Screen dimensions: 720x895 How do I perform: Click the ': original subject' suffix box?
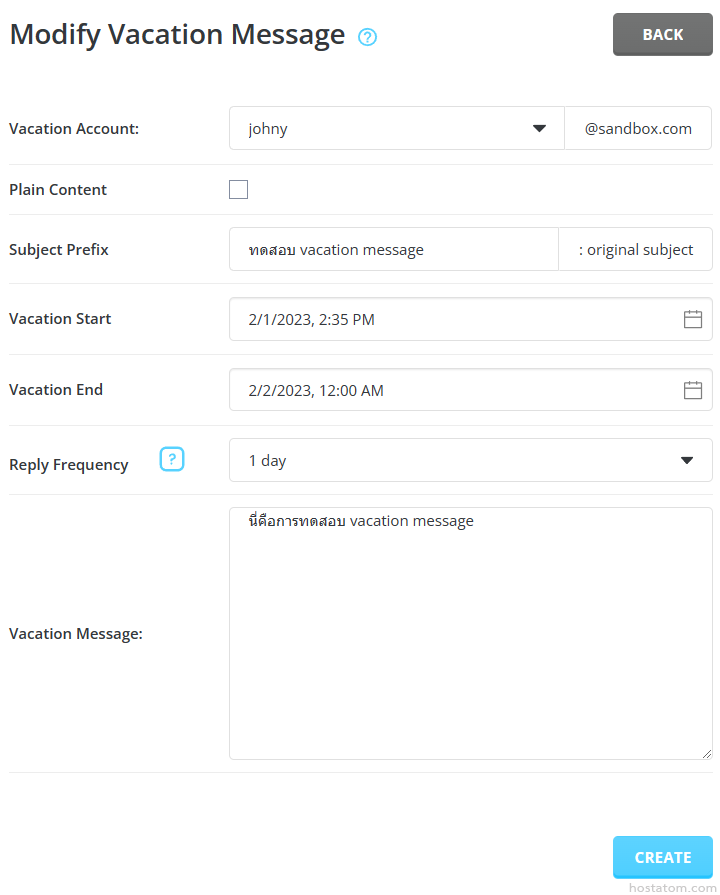point(635,250)
